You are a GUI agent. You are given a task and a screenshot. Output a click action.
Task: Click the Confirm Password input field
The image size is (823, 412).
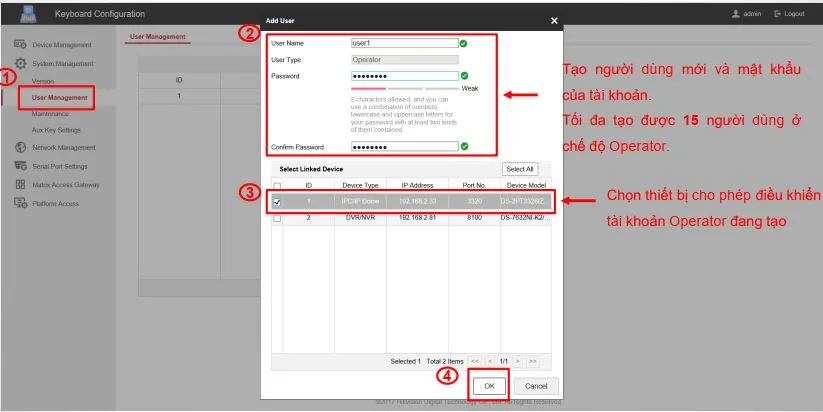coord(404,147)
